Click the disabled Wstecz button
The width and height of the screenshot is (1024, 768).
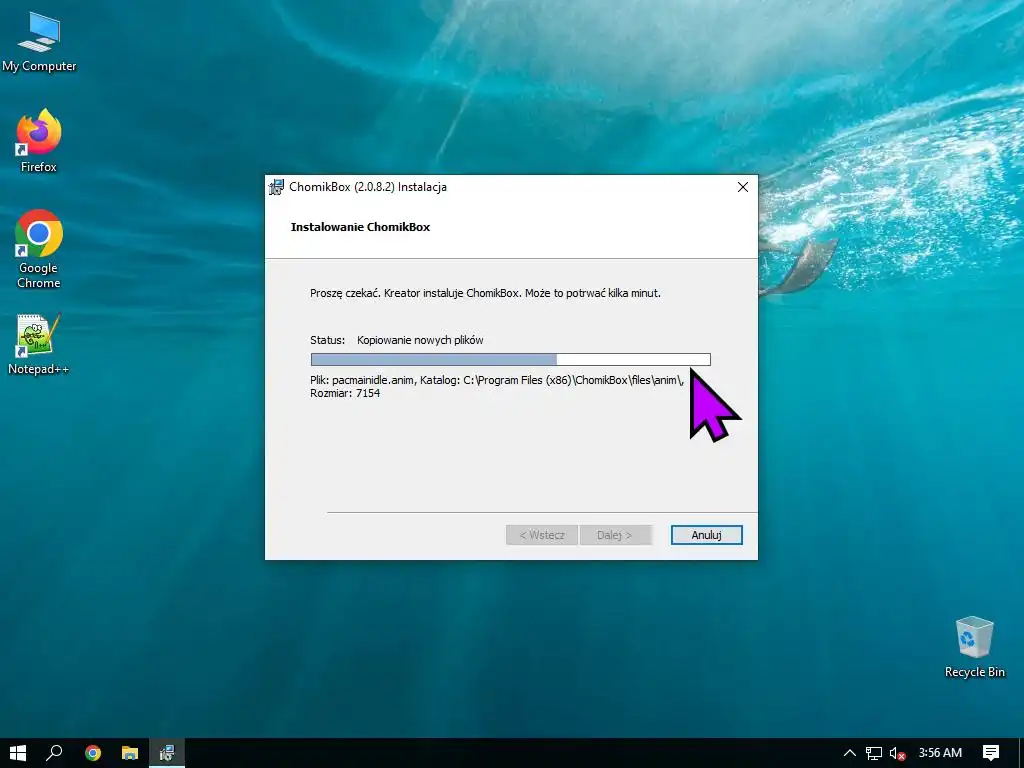click(x=541, y=535)
